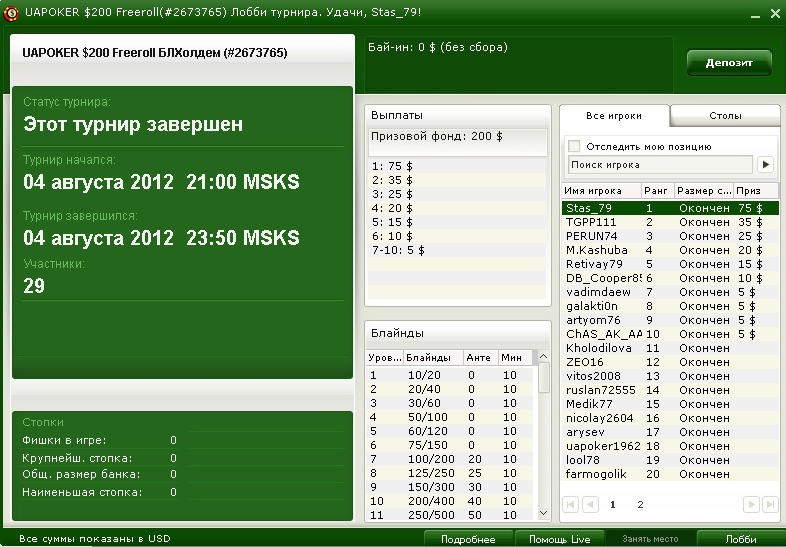
Task: Click blinds level row '10/20'
Action: point(450,375)
